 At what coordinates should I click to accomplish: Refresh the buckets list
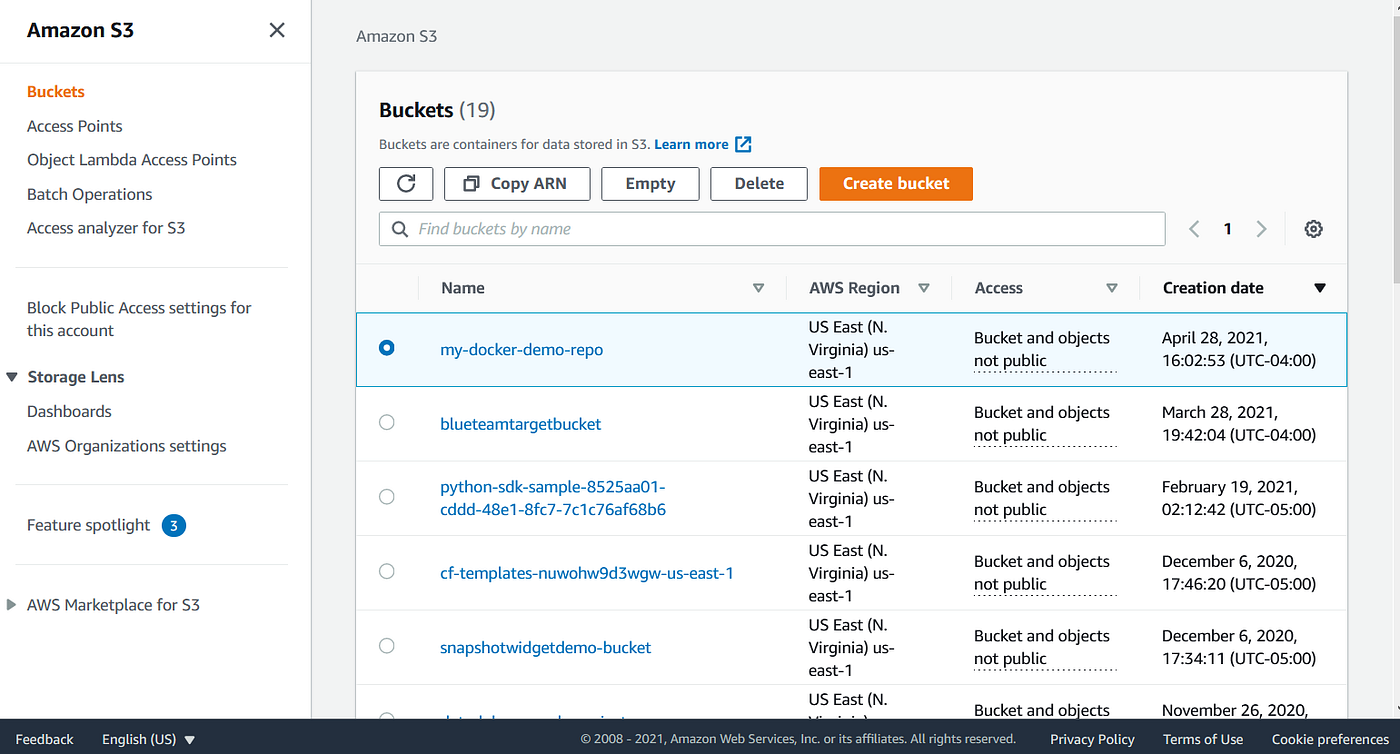pos(405,183)
